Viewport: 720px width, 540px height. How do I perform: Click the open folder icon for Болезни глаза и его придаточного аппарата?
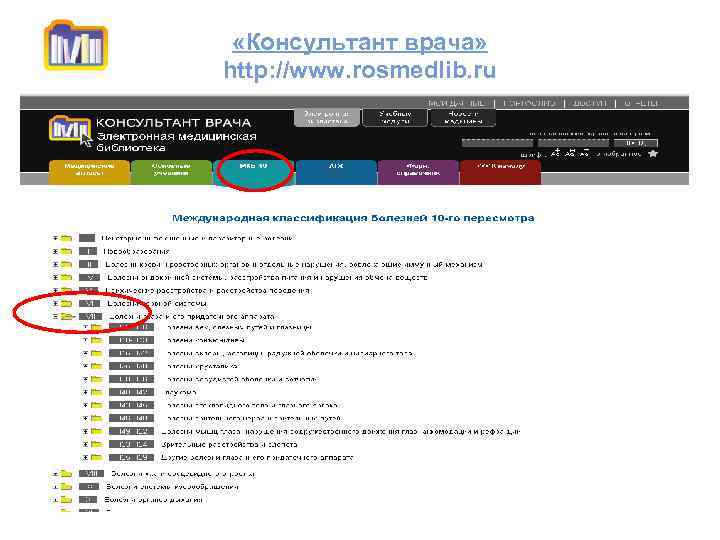(x=68, y=316)
